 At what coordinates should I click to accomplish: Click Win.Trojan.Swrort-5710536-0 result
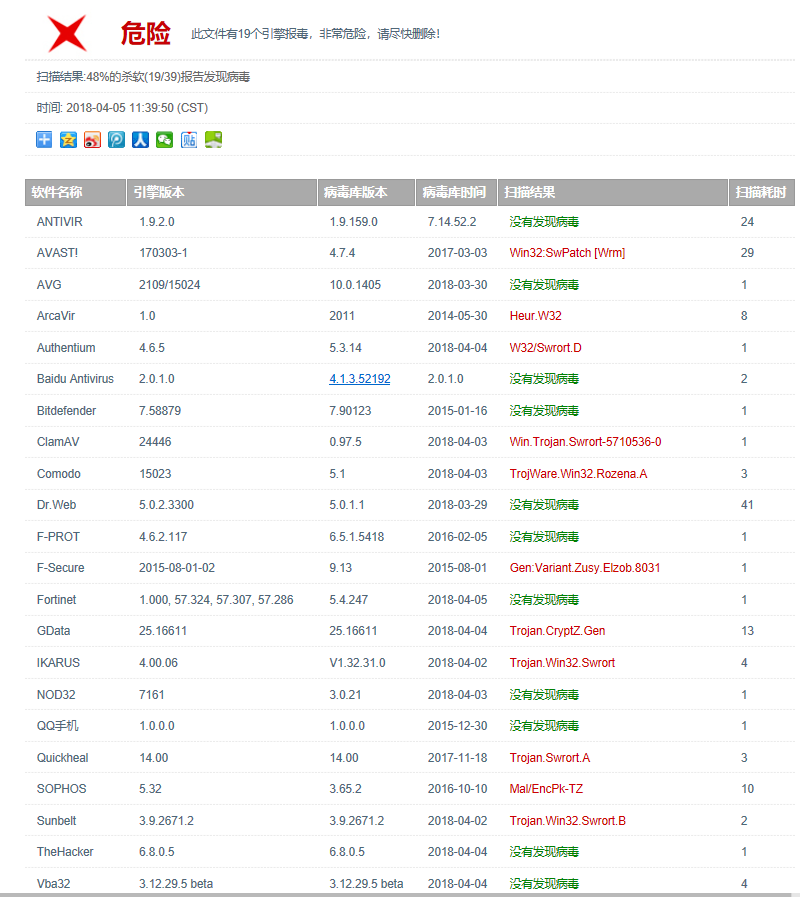coord(585,442)
